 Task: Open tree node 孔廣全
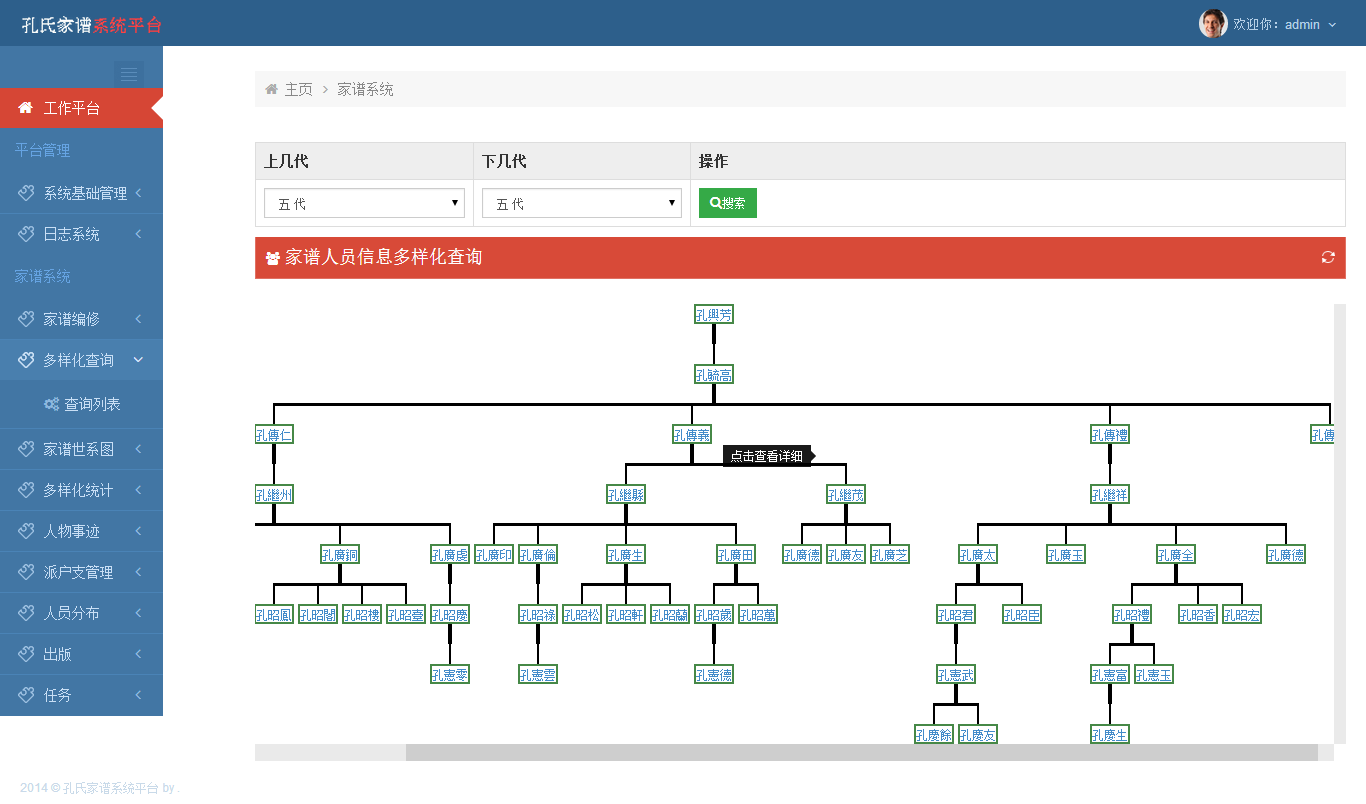(1176, 555)
